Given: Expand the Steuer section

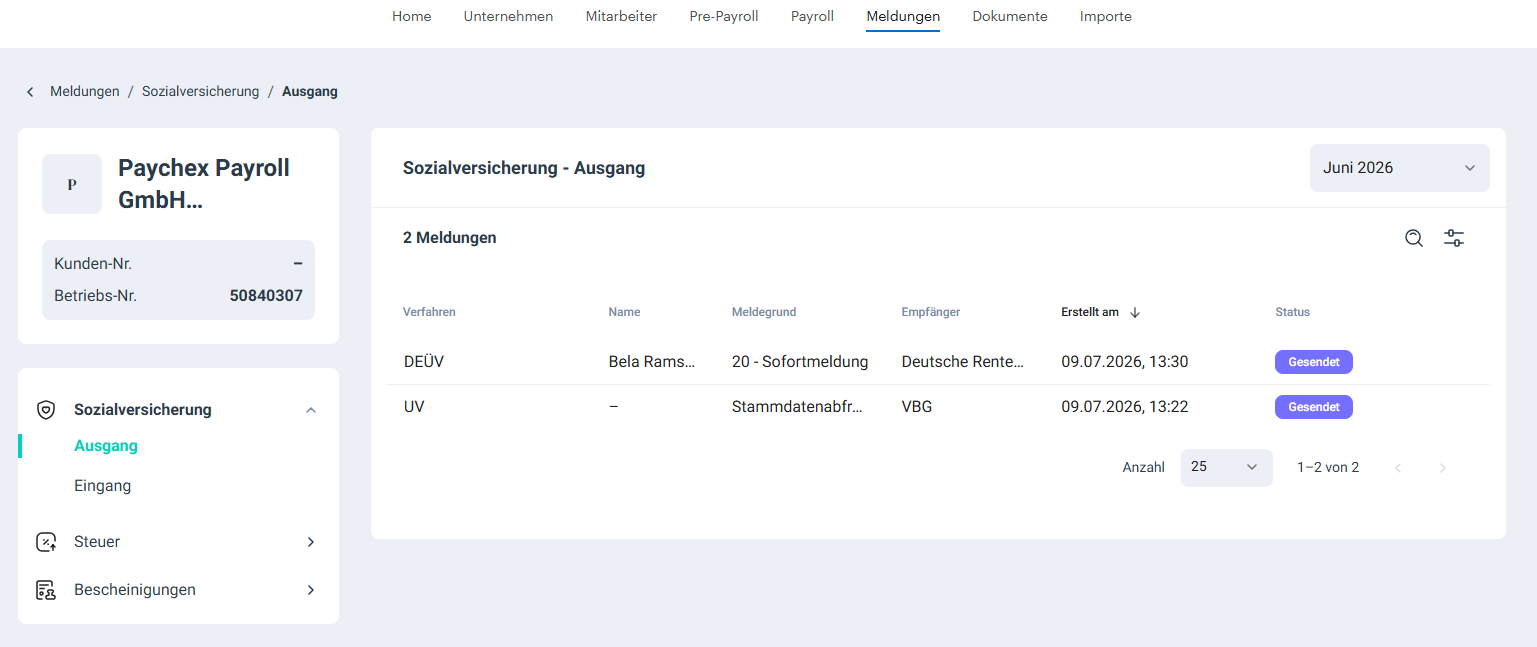Looking at the screenshot, I should pos(311,542).
